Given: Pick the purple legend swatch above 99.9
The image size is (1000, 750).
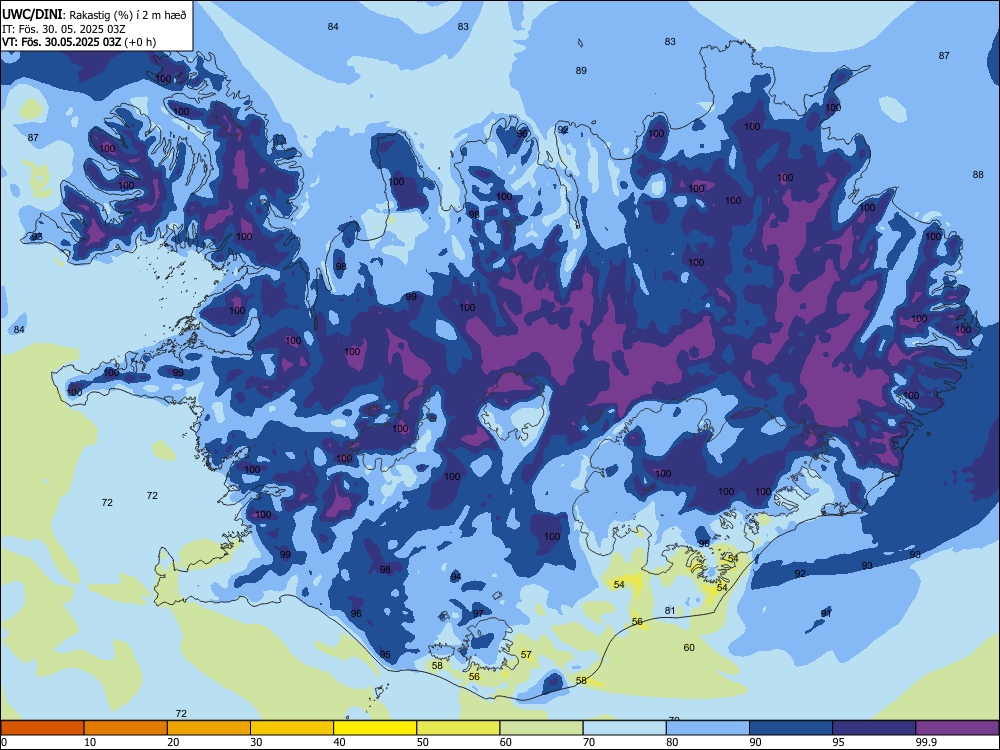Looking at the screenshot, I should click(957, 728).
